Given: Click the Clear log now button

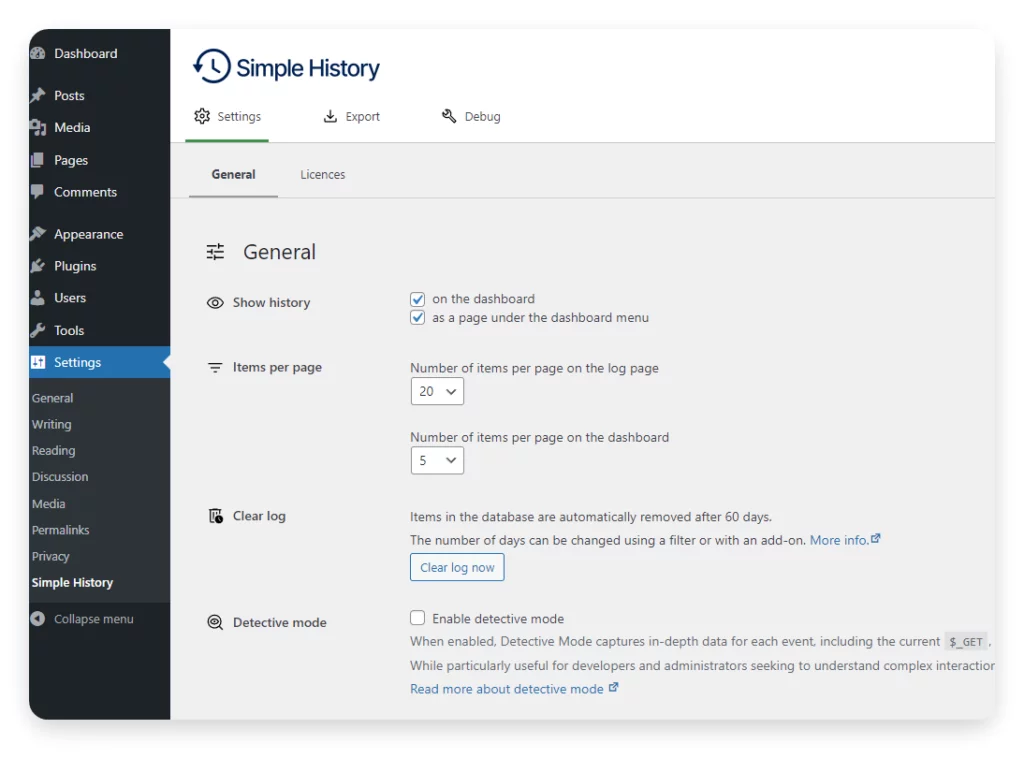Looking at the screenshot, I should [457, 567].
